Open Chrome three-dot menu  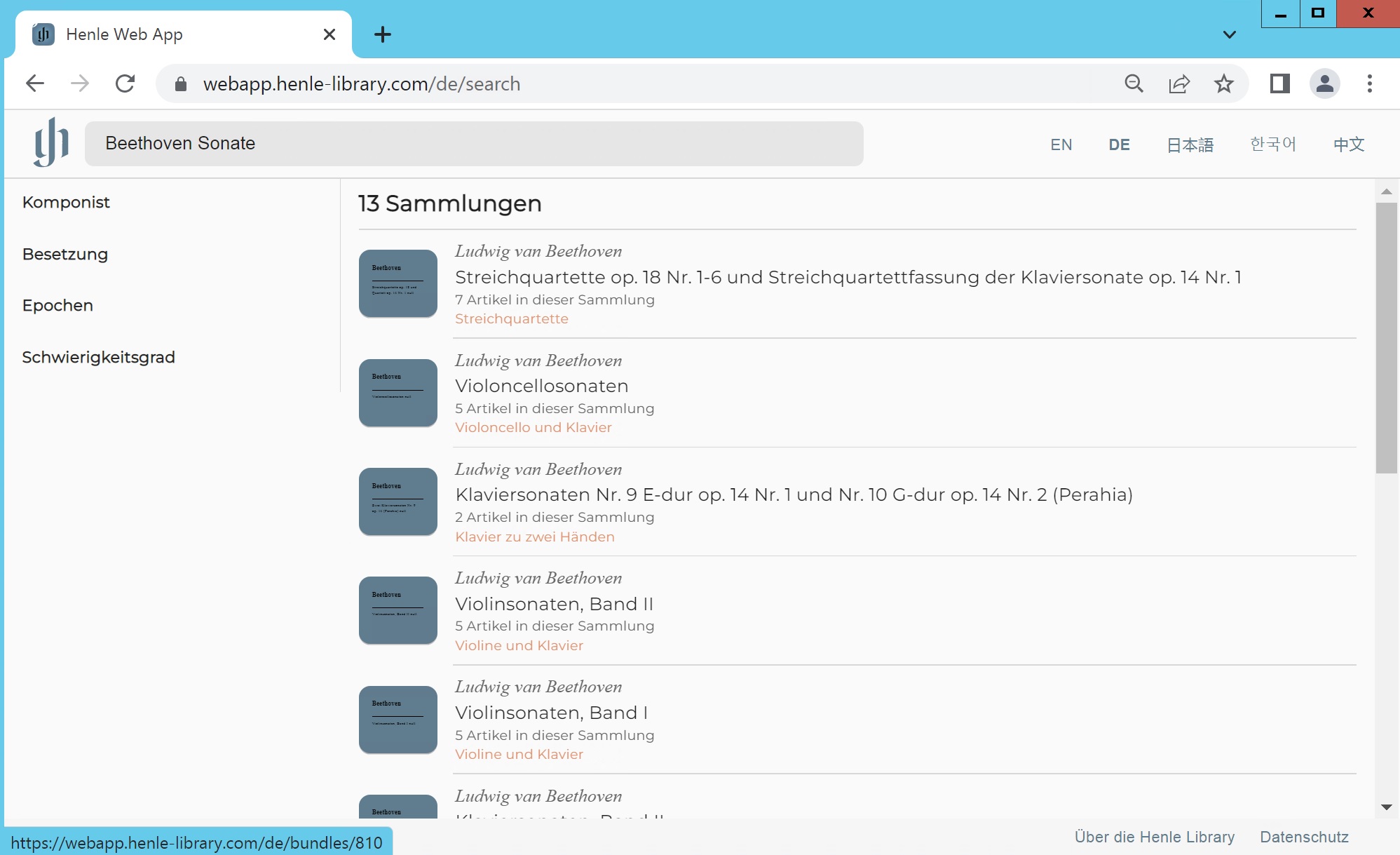(x=1369, y=83)
